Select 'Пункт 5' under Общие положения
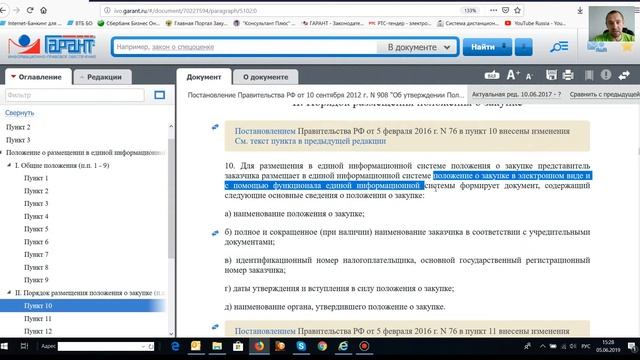 [x=36, y=229]
